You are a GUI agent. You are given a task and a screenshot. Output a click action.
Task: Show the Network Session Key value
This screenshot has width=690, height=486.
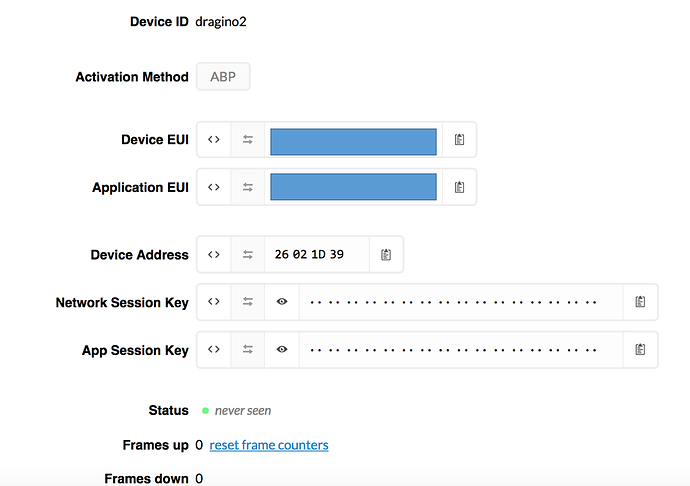point(282,302)
